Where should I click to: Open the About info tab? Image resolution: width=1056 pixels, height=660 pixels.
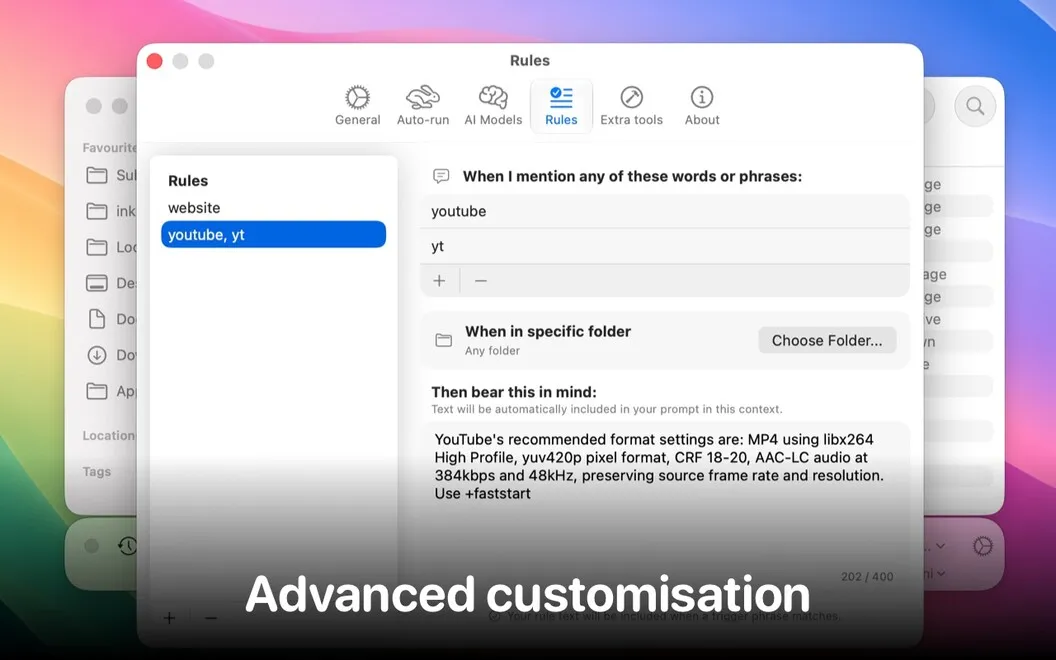(702, 106)
